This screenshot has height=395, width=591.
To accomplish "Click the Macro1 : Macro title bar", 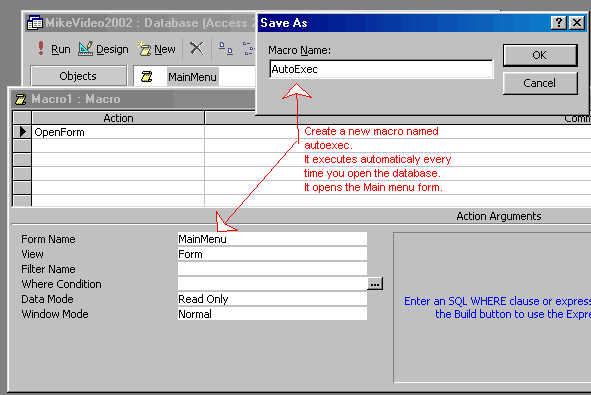I will click(x=132, y=99).
